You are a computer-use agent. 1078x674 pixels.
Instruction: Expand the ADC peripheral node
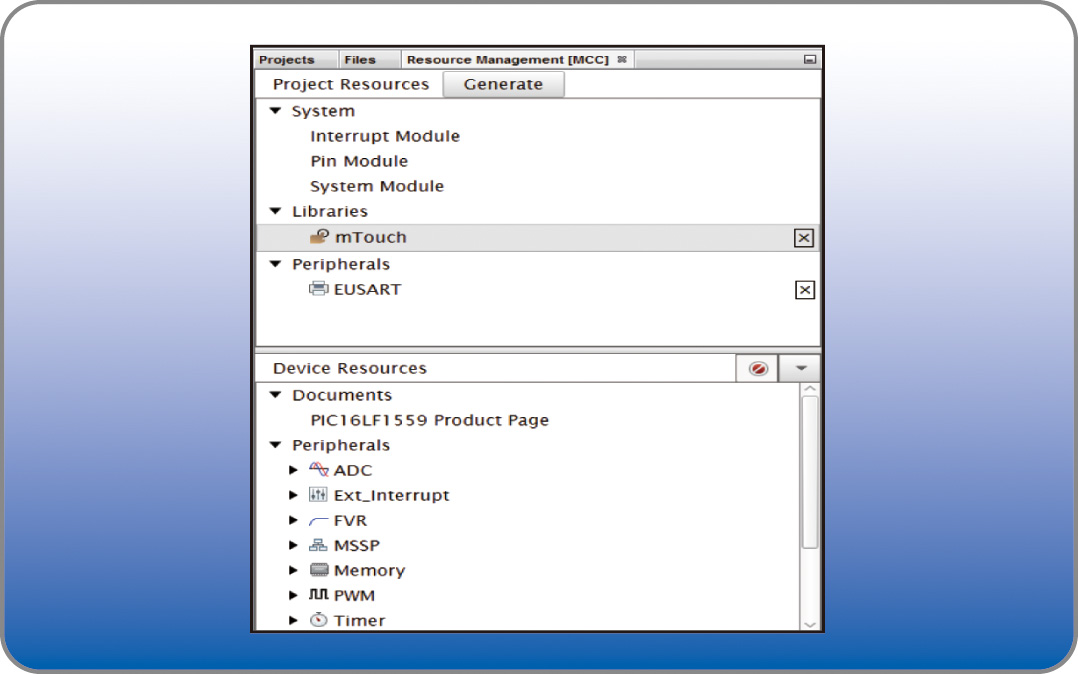293,470
